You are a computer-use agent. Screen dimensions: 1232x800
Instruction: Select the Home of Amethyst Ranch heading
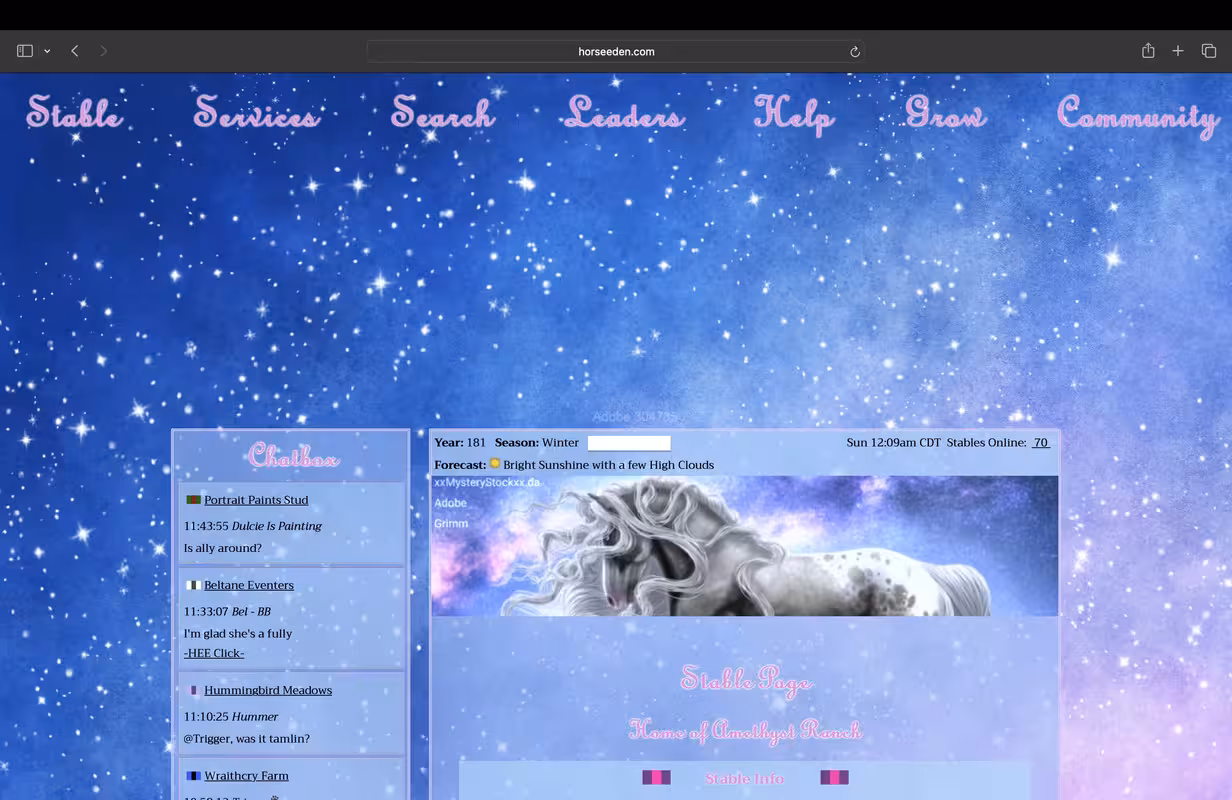point(745,731)
